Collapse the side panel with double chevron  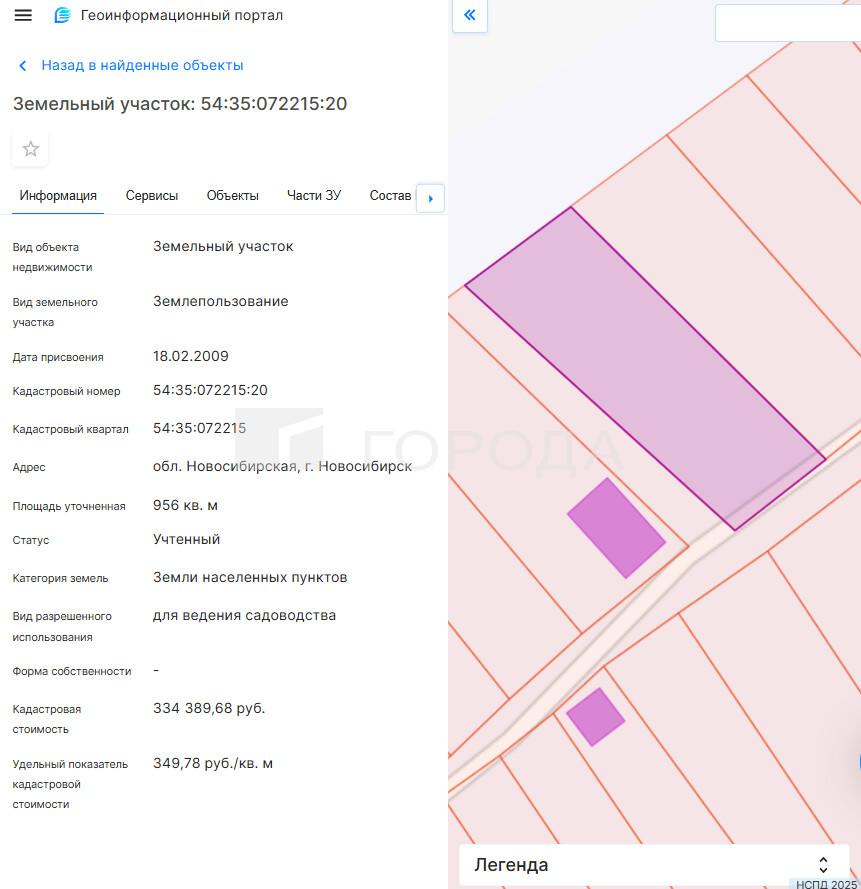470,16
